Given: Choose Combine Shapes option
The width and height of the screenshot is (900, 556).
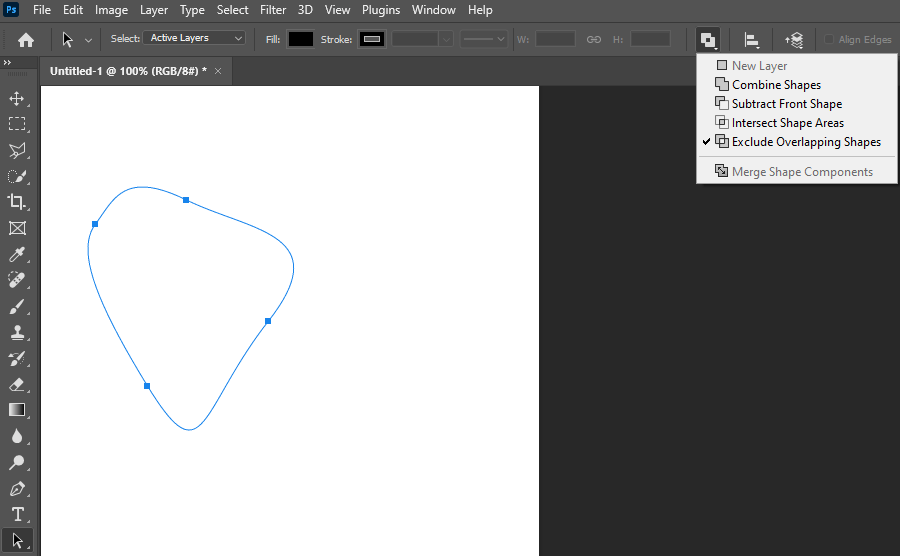Looking at the screenshot, I should click(797, 84).
